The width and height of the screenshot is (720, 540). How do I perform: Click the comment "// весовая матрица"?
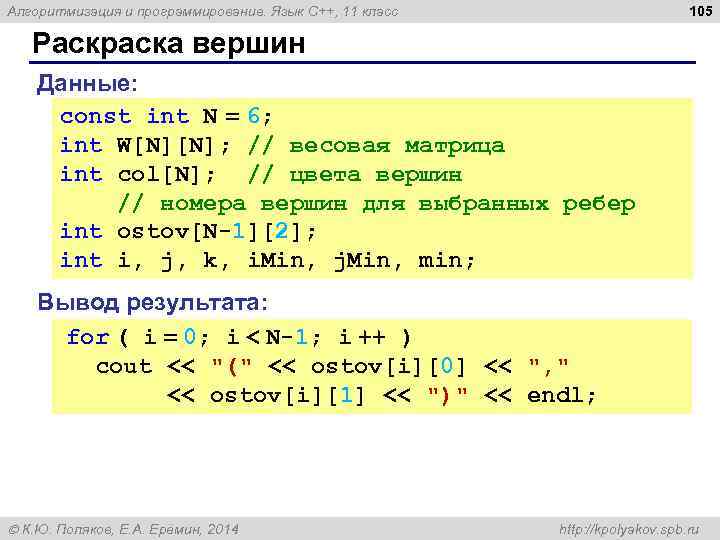(377, 146)
